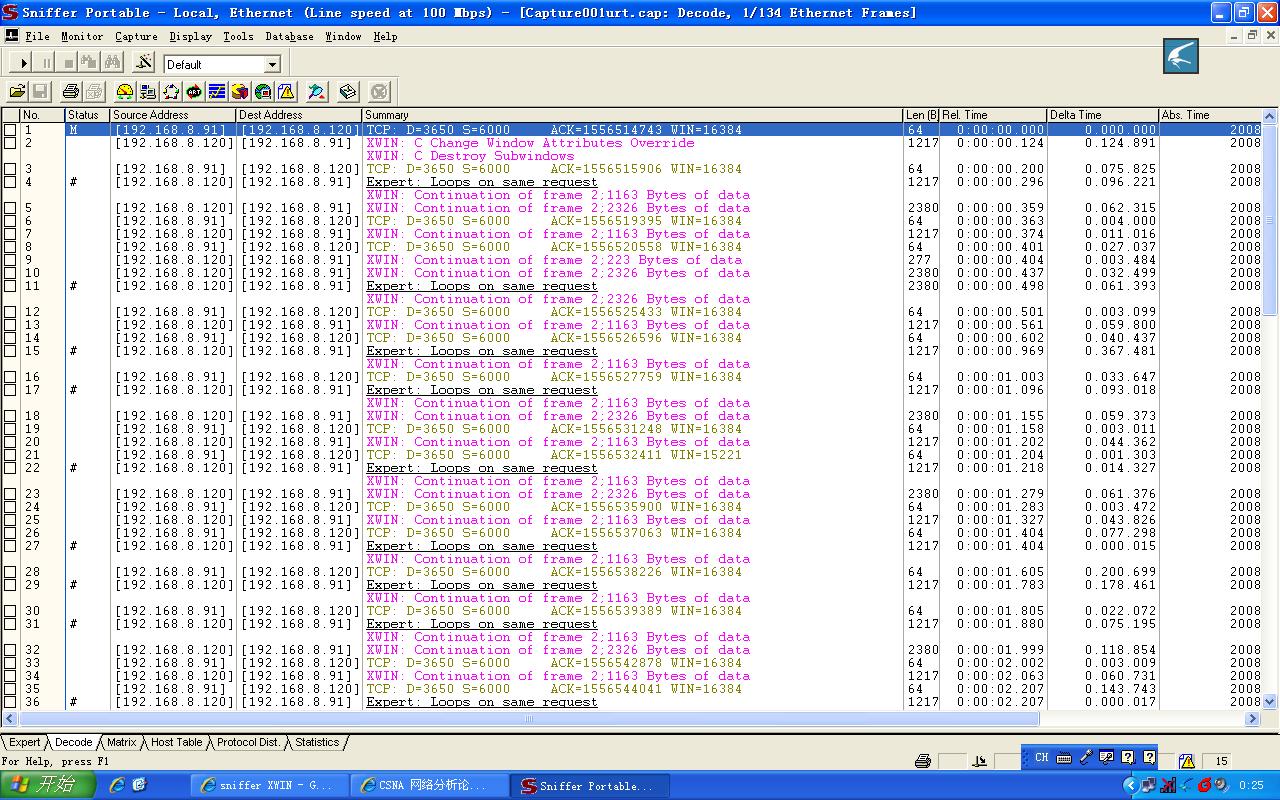Click the Alarm Log warning icon

[x=286, y=92]
